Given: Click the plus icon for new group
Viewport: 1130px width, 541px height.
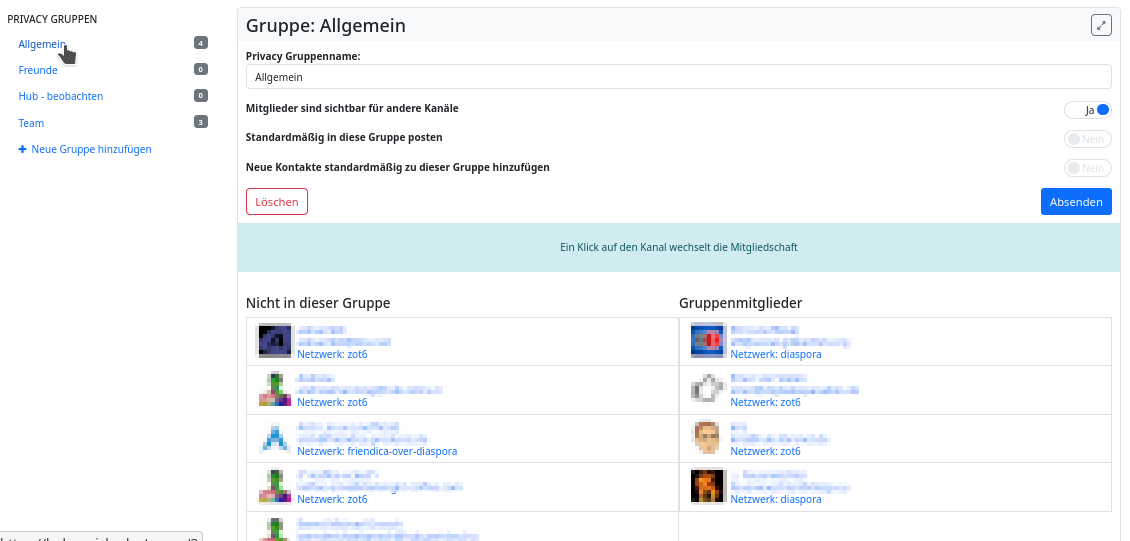Looking at the screenshot, I should click(x=23, y=149).
